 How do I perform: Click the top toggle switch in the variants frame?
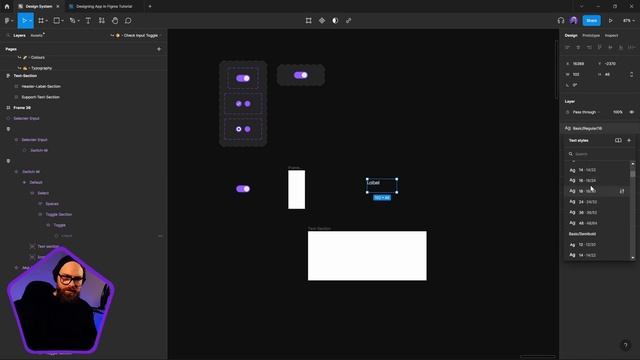(243, 78)
